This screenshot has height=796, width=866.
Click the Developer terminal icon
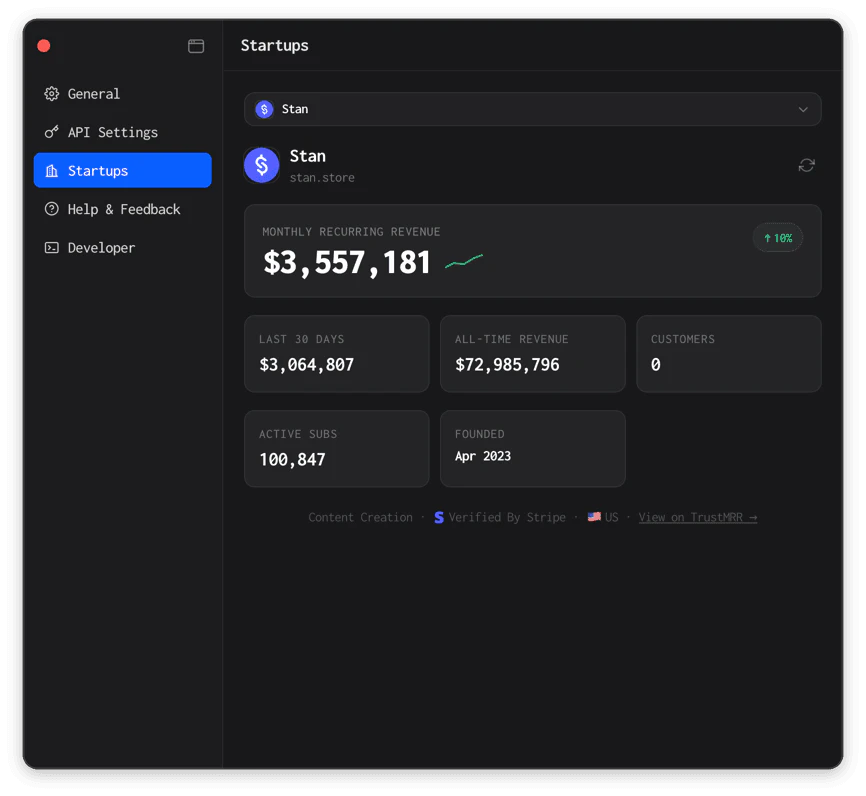(x=52, y=248)
